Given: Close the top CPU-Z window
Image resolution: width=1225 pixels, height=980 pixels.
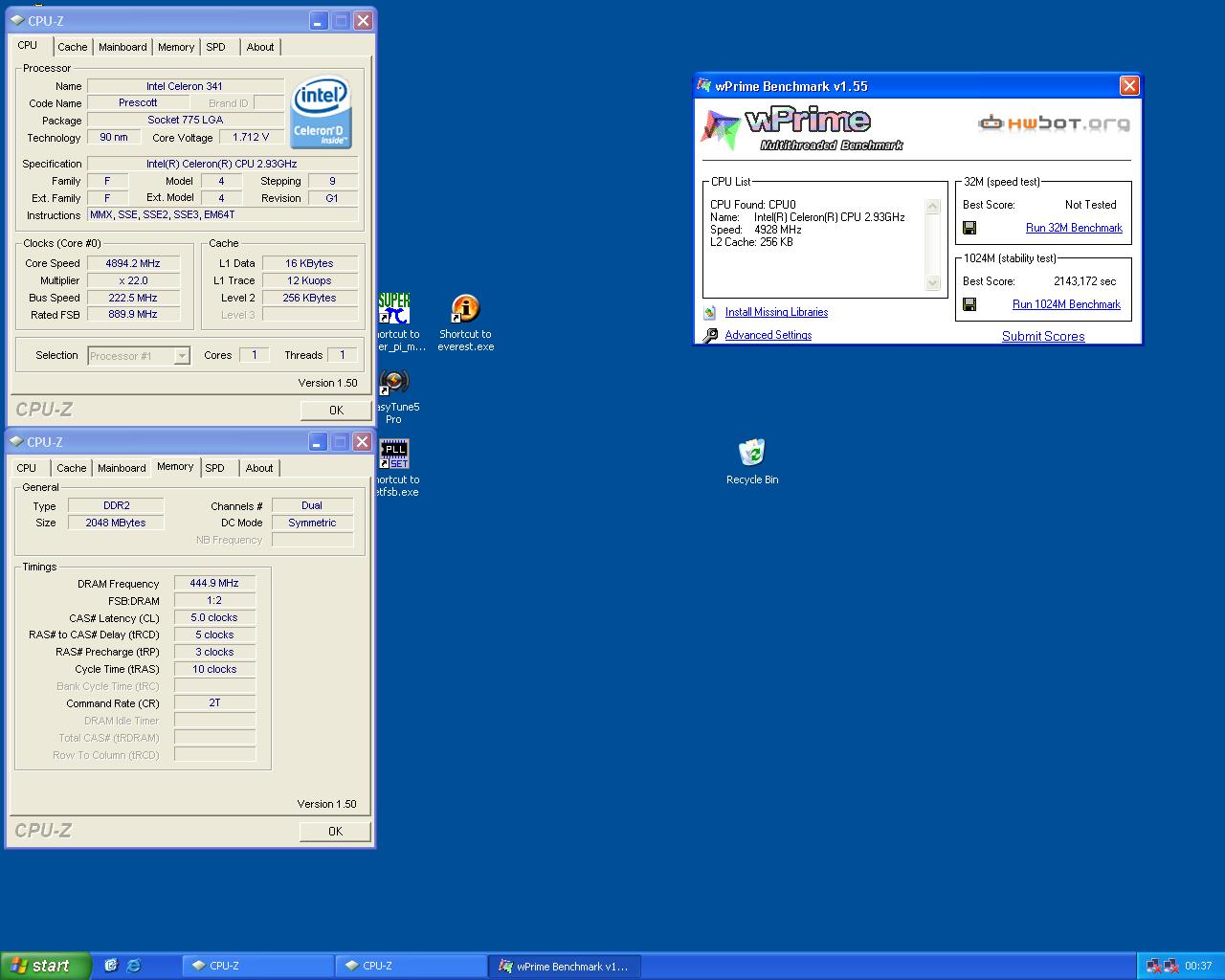Looking at the screenshot, I should 363,20.
